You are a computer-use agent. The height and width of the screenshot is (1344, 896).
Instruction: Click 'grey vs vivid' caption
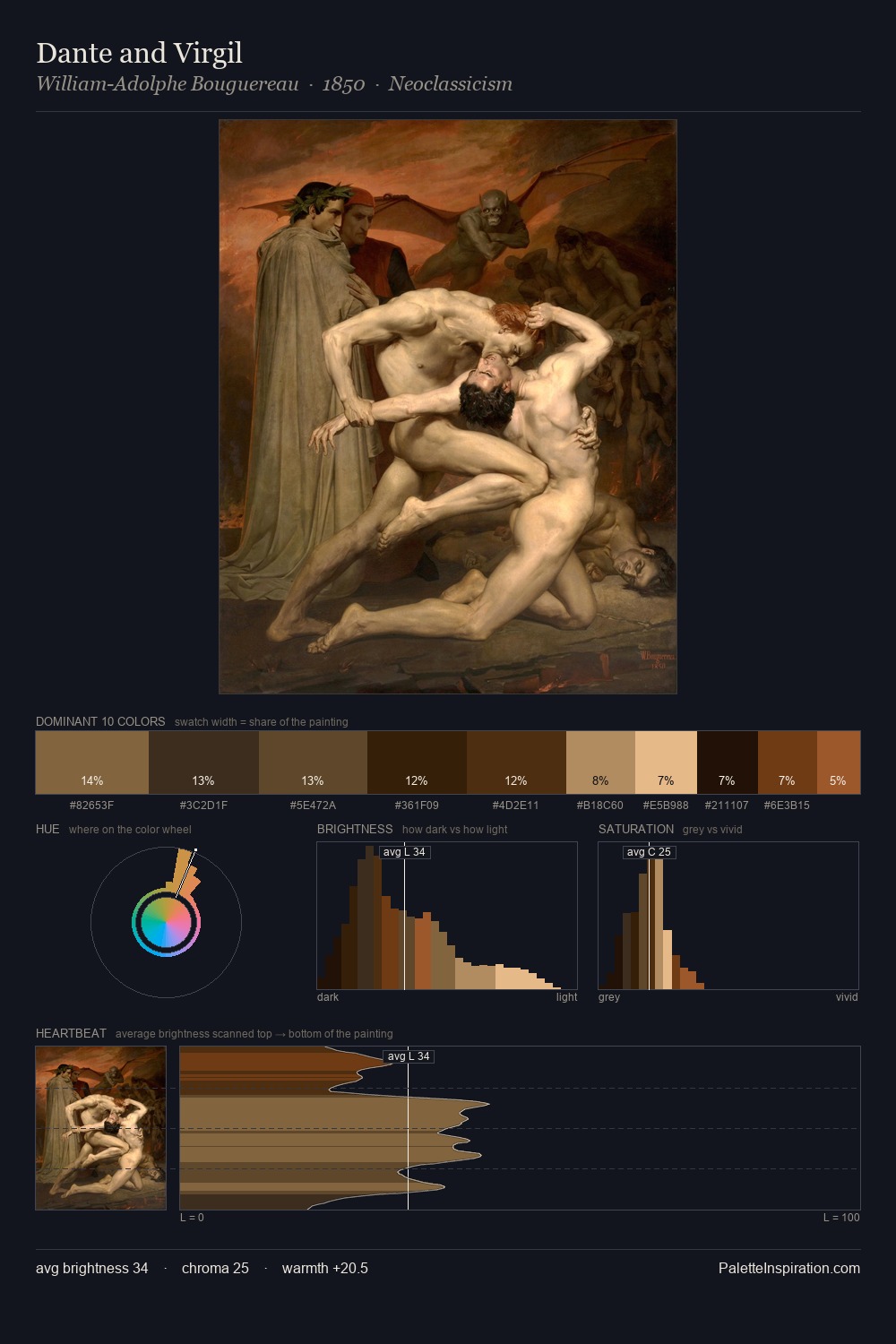pyautogui.click(x=712, y=829)
